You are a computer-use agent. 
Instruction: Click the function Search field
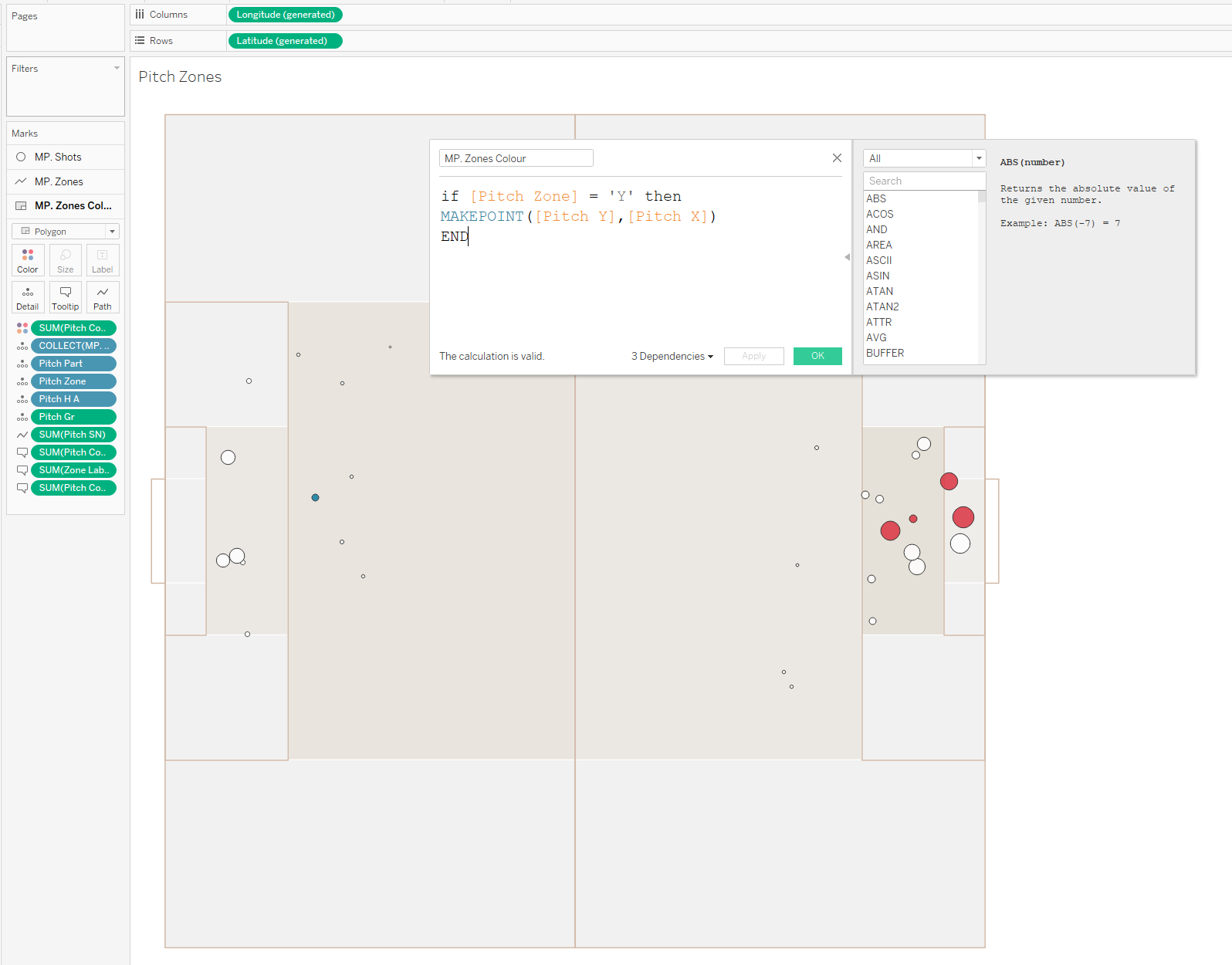[x=924, y=181]
